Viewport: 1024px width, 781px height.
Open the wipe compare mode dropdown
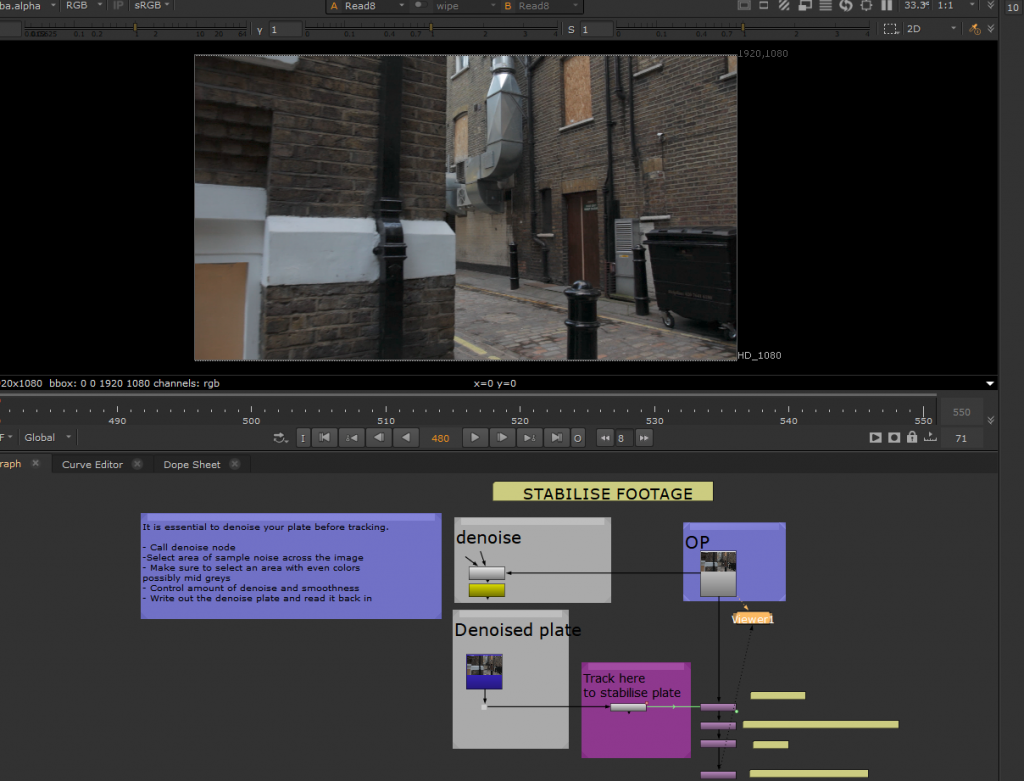pos(465,6)
